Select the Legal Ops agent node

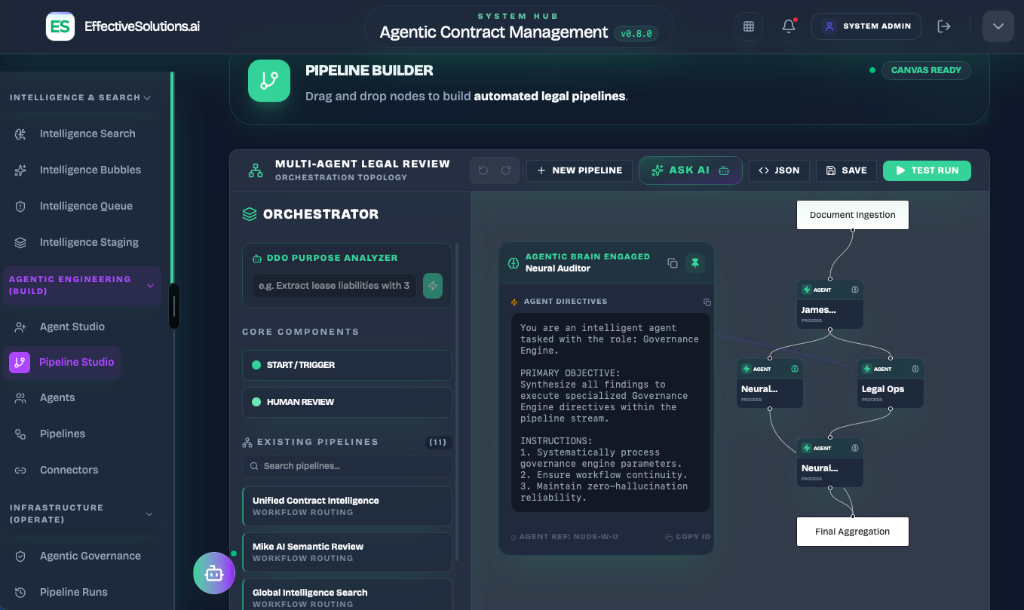tap(890, 384)
